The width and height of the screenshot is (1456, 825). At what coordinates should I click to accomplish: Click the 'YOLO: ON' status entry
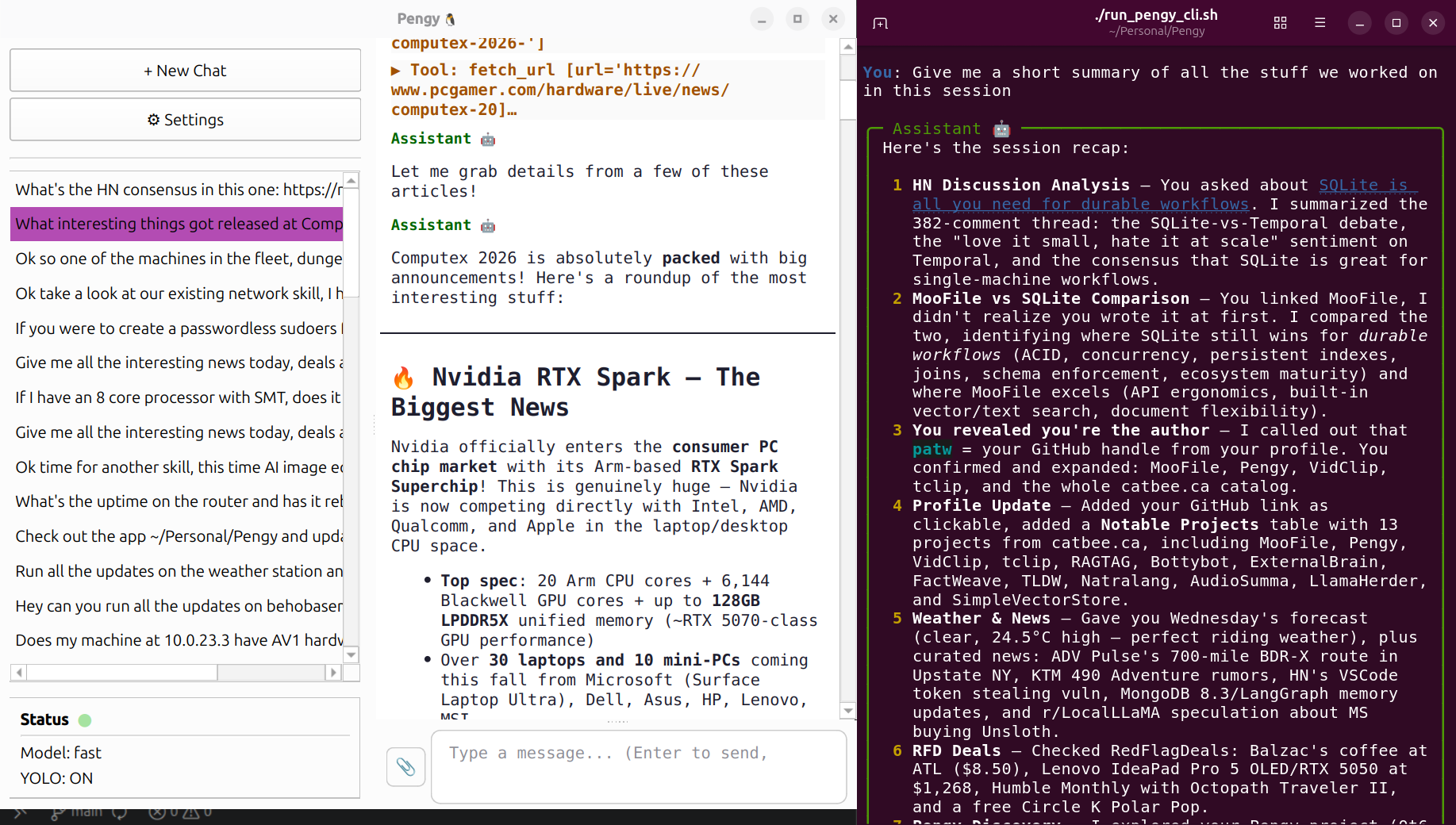56,778
